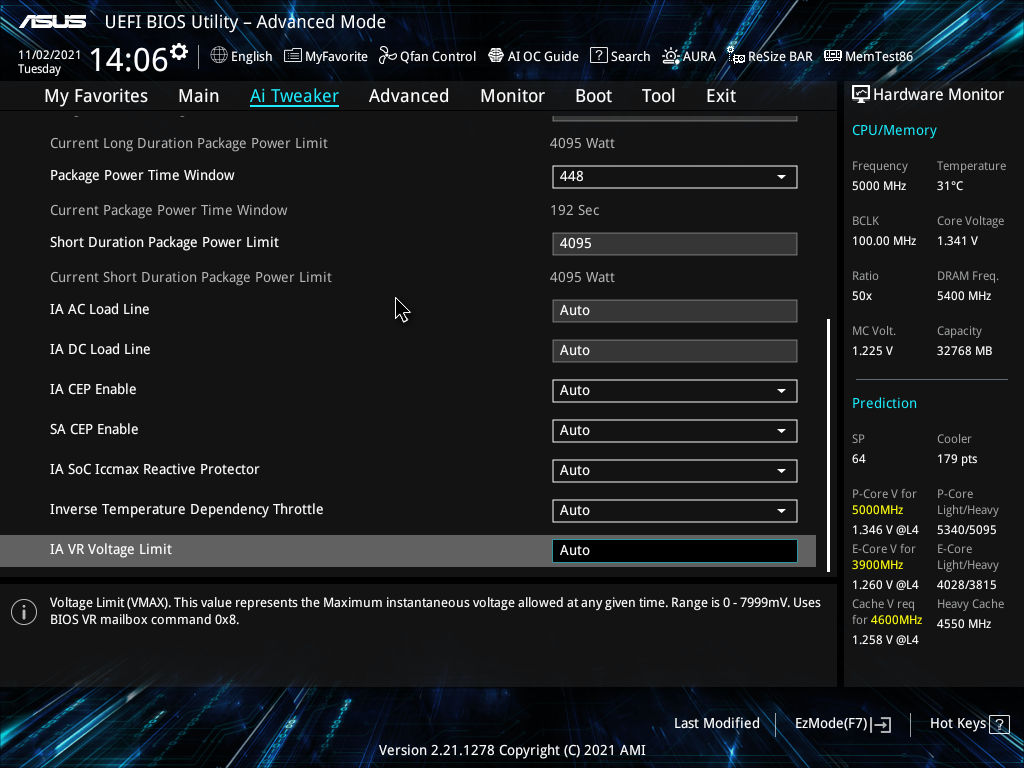1024x768 pixels.
Task: Select Short Duration Package Power Limit label
Action: click(x=165, y=242)
